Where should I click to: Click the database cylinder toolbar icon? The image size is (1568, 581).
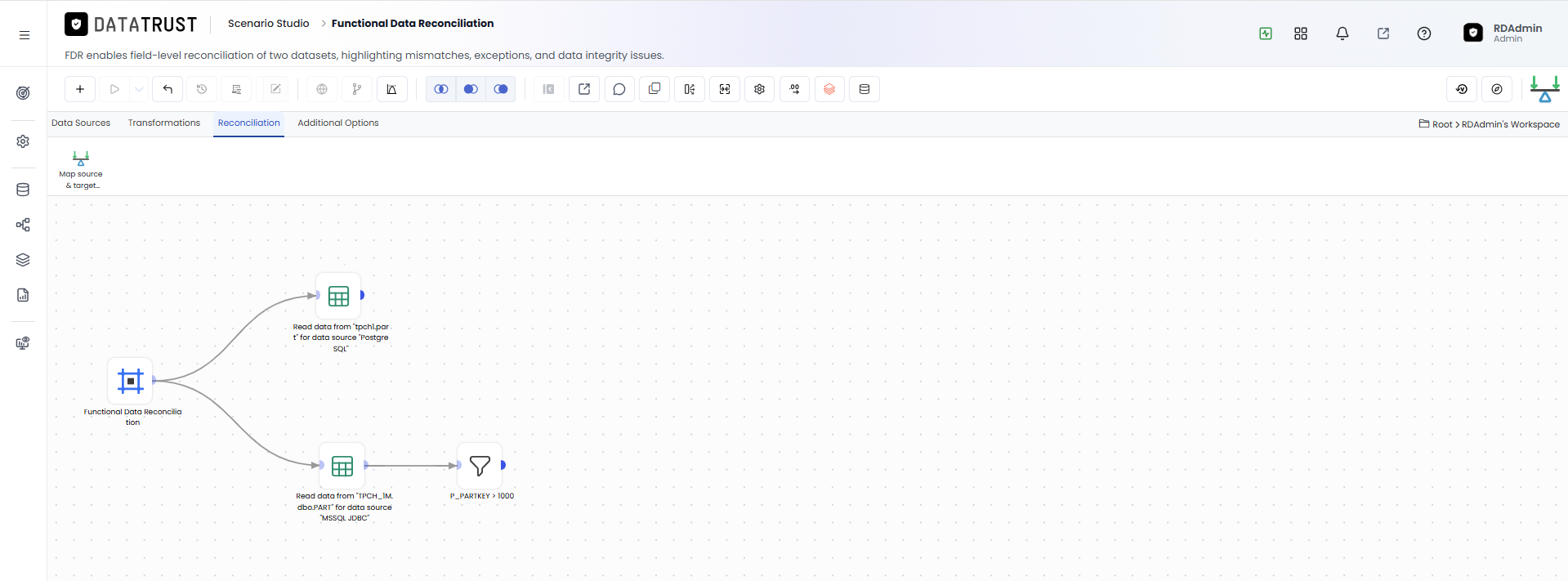click(x=864, y=89)
